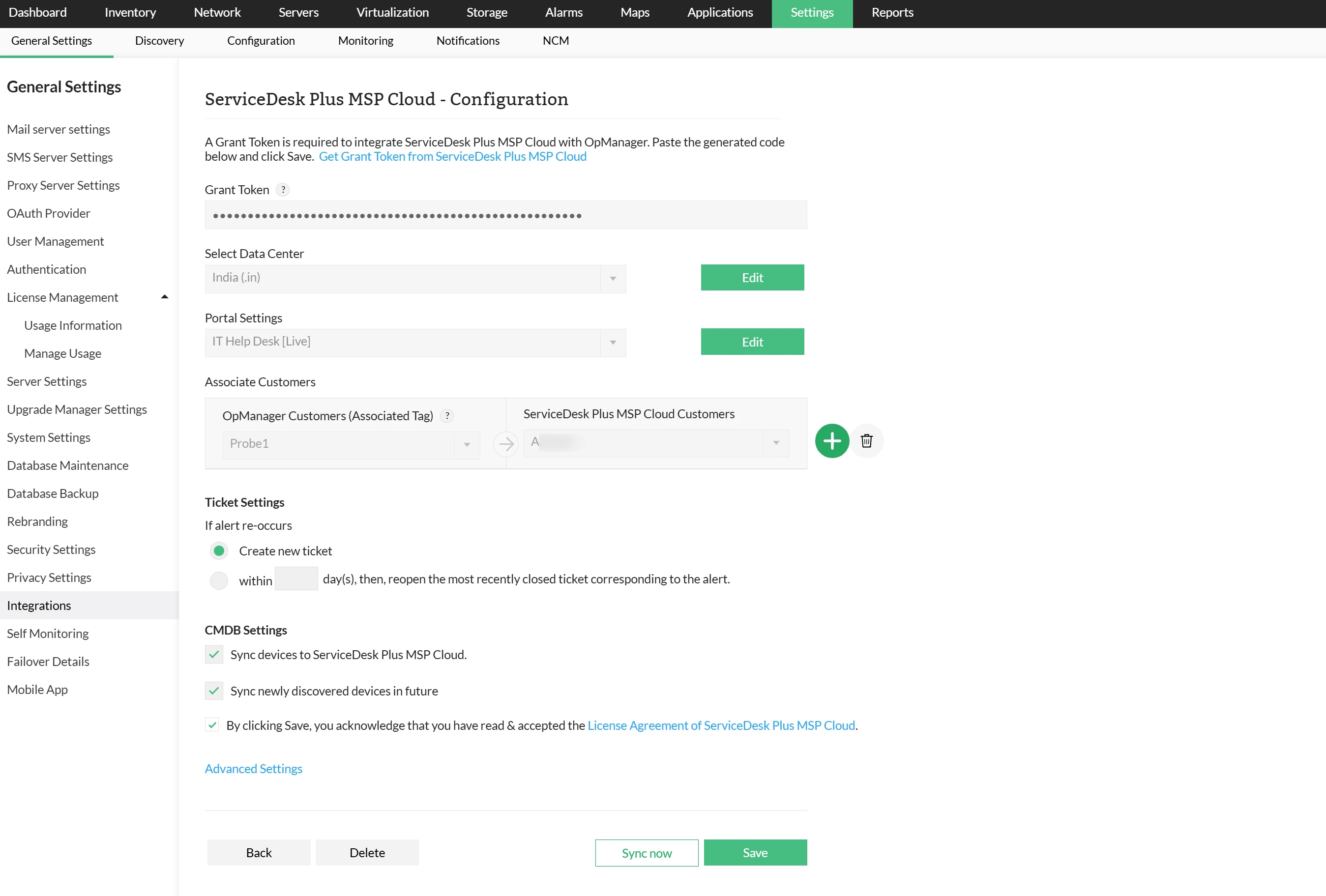Open the Probe1 OpManager customer dropdown
This screenshot has height=896, width=1326.
point(351,445)
